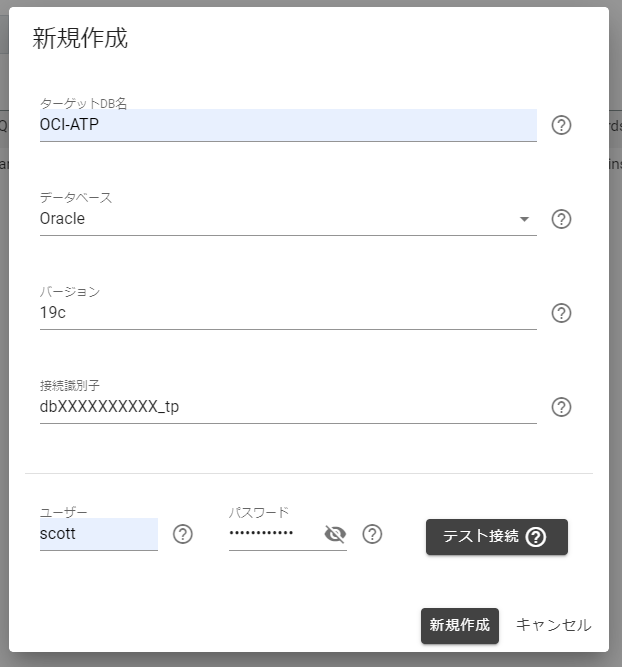Image resolution: width=622 pixels, height=667 pixels.
Task: Click question mark inside テスト接続 button
Action: pos(536,537)
